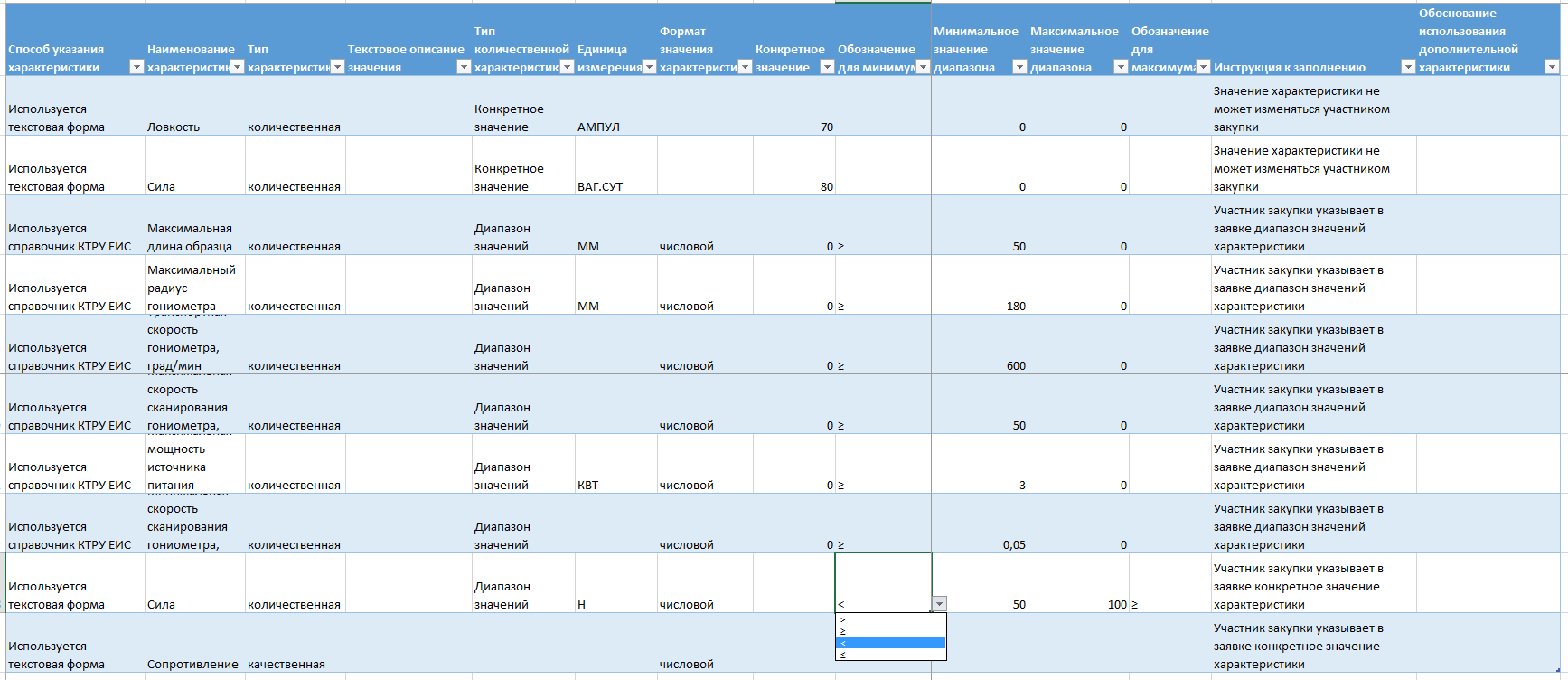This screenshot has width=1568, height=680.
Task: Pick highlighted '<' option in dropdown list
Action: pyautogui.click(x=889, y=643)
